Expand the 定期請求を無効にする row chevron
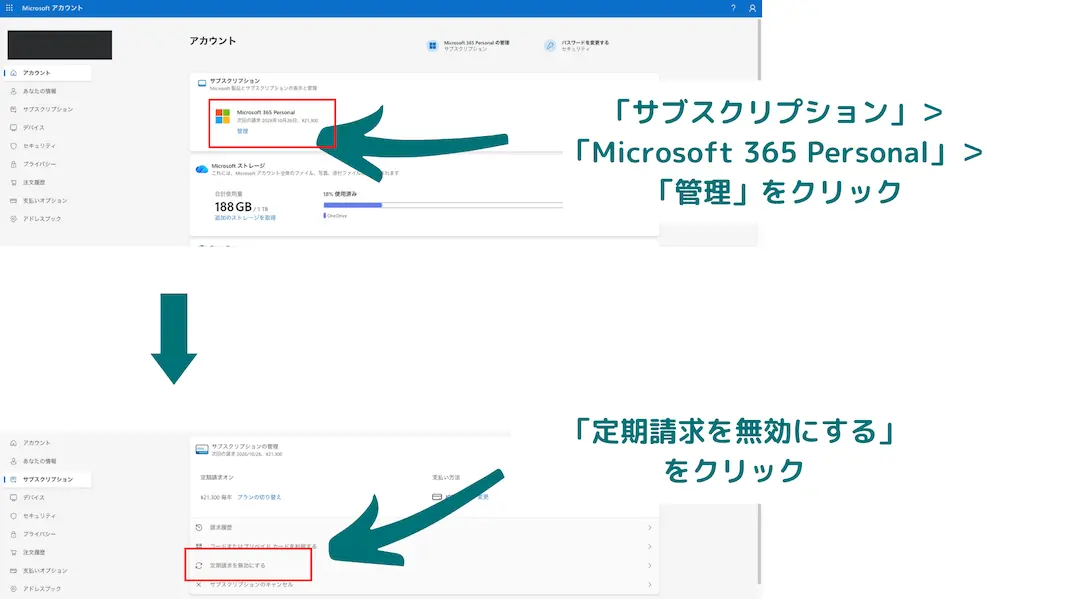The image size is (1065, 599). (x=649, y=566)
